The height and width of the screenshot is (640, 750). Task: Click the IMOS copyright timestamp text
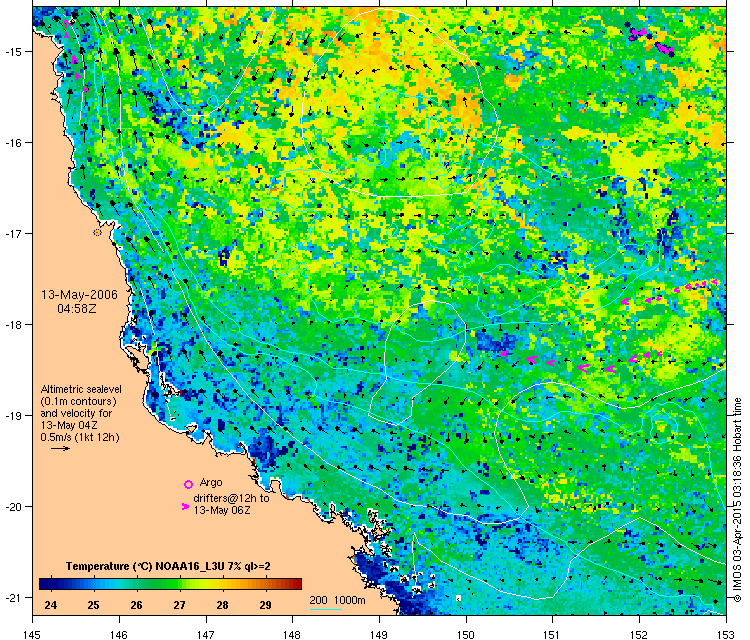click(737, 500)
